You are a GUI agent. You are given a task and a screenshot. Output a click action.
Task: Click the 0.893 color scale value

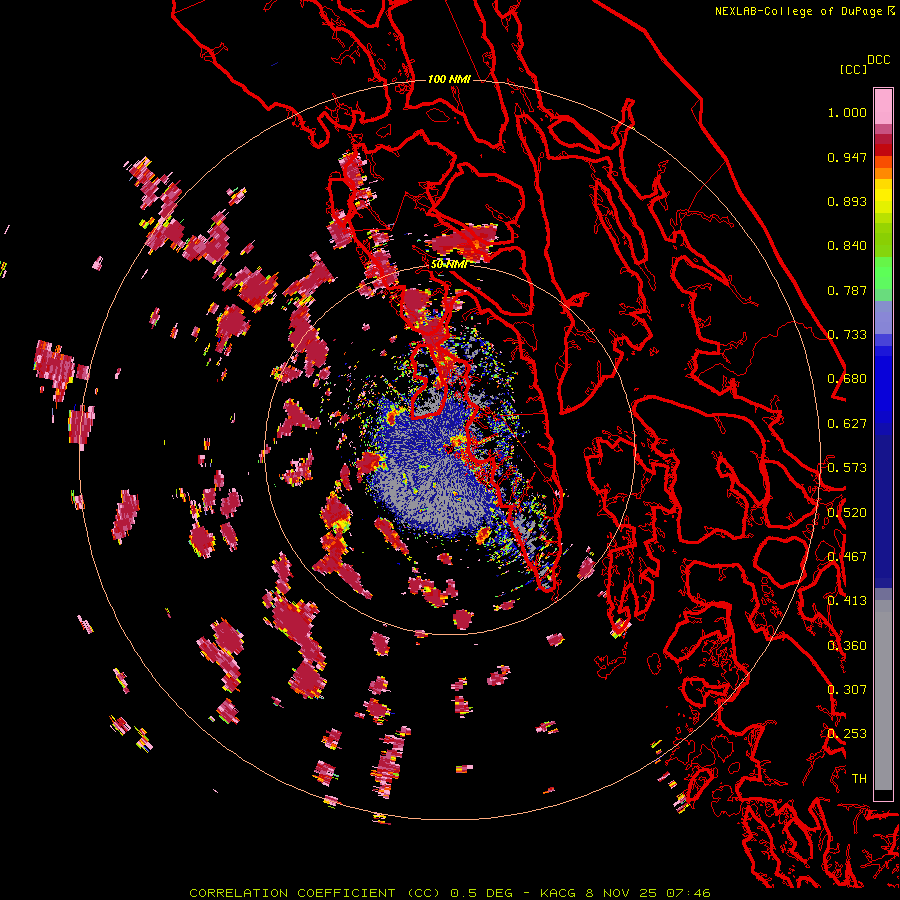point(847,201)
